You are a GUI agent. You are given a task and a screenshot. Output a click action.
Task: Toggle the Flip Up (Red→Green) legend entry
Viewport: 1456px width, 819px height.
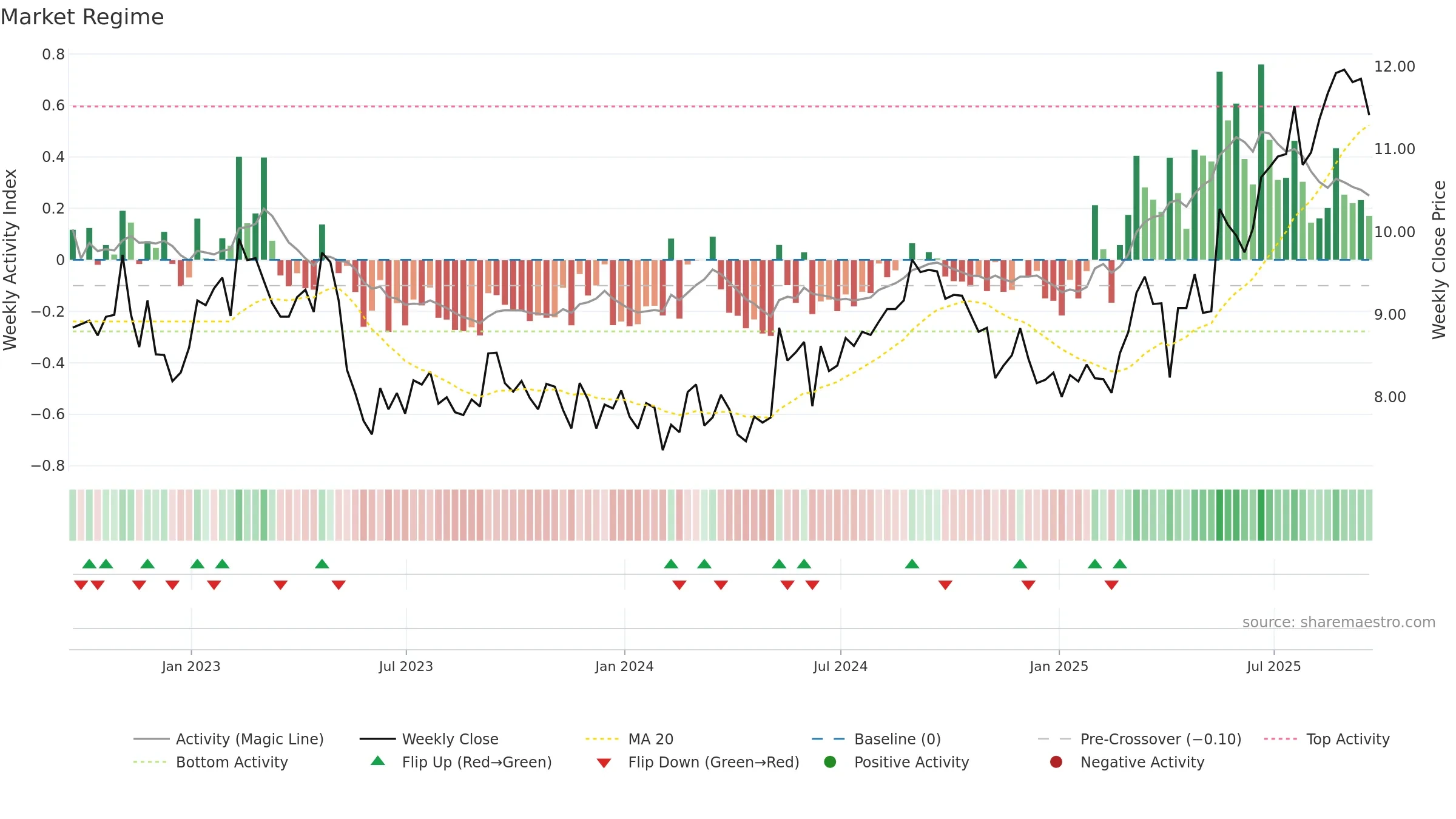pyautogui.click(x=461, y=762)
